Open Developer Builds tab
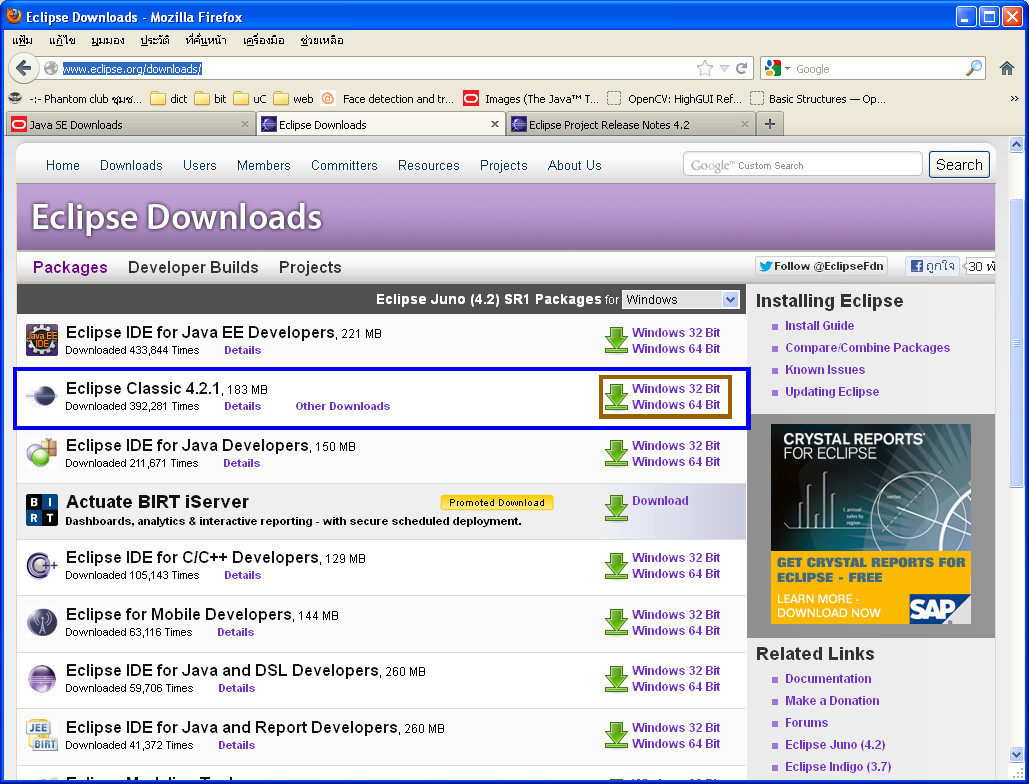This screenshot has width=1029, height=784. 193,267
